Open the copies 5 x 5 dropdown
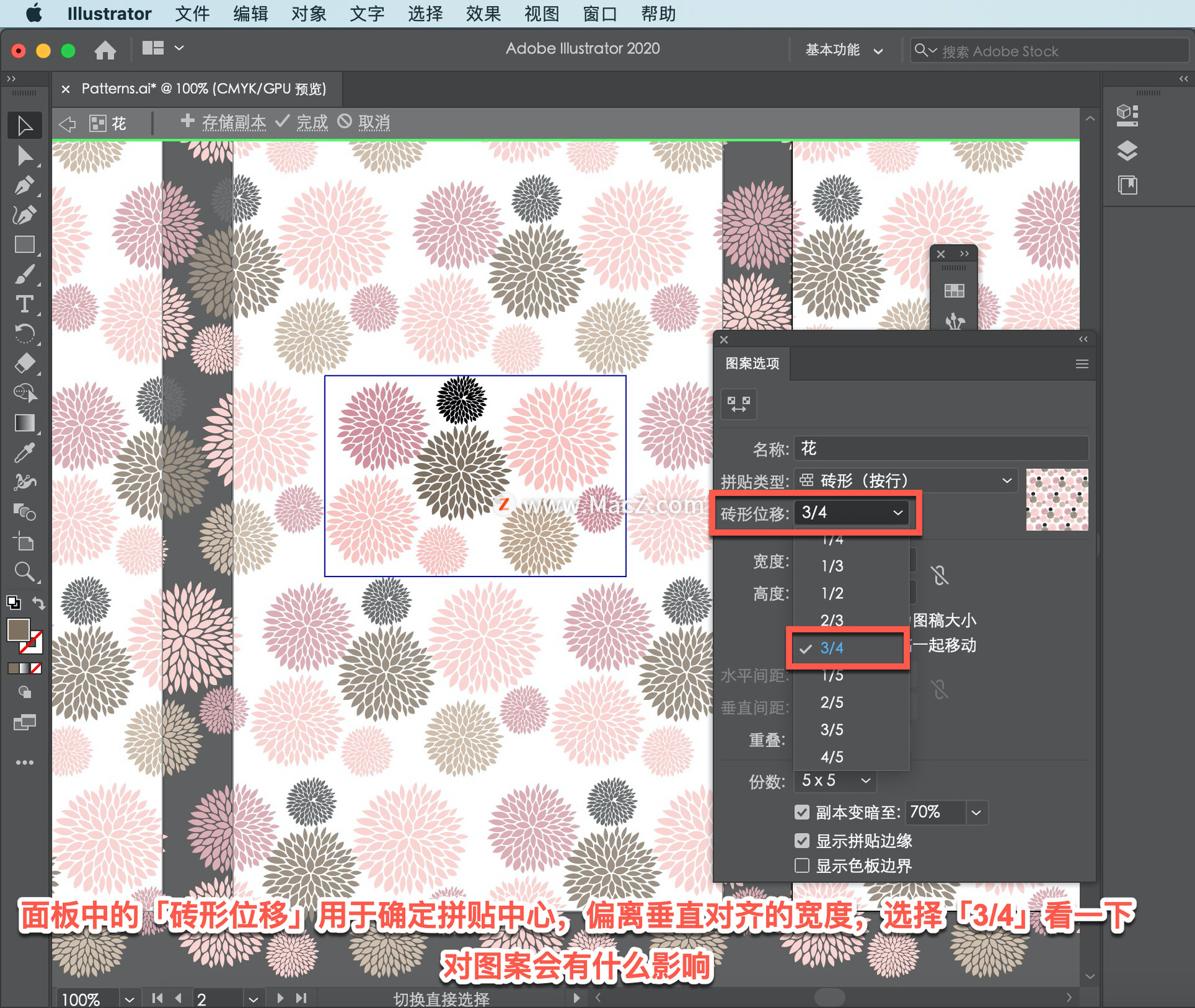 (x=835, y=781)
